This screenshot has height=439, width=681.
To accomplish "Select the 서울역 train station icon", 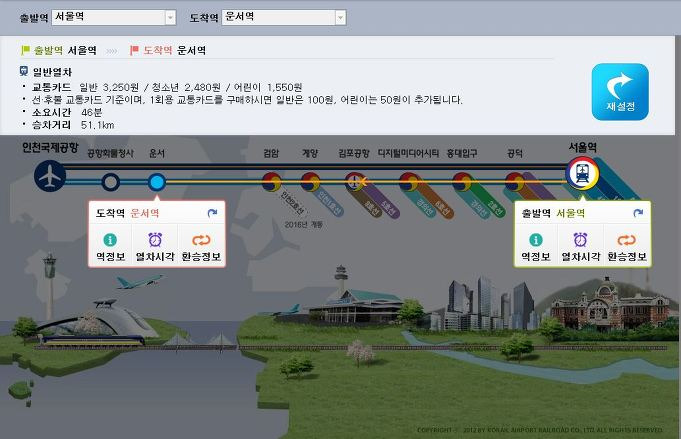I will tap(582, 173).
